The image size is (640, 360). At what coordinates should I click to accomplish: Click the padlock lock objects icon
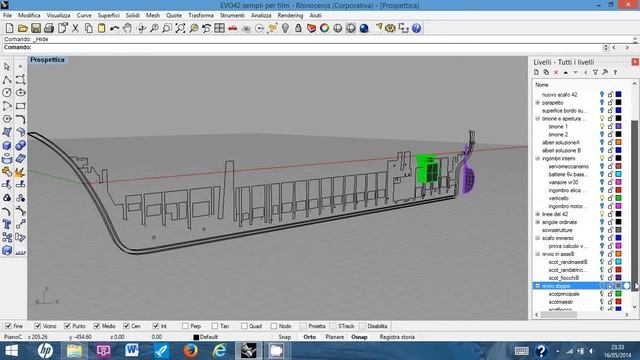coord(298,28)
